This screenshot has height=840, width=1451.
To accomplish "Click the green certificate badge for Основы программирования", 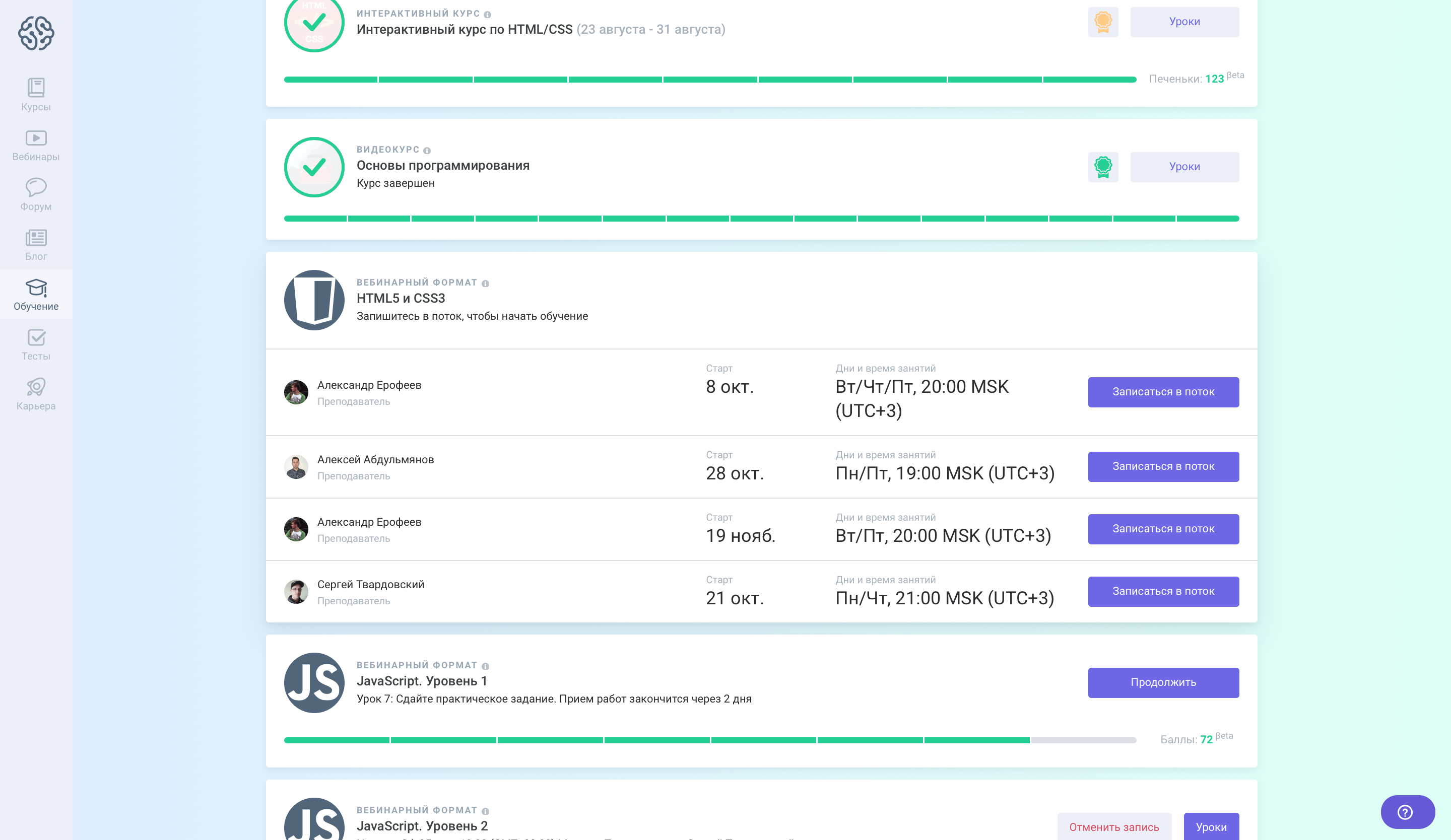I will tap(1103, 167).
